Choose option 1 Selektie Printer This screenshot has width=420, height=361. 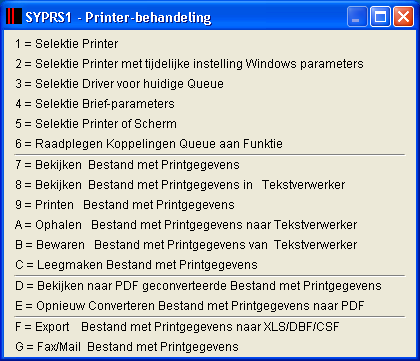point(67,44)
